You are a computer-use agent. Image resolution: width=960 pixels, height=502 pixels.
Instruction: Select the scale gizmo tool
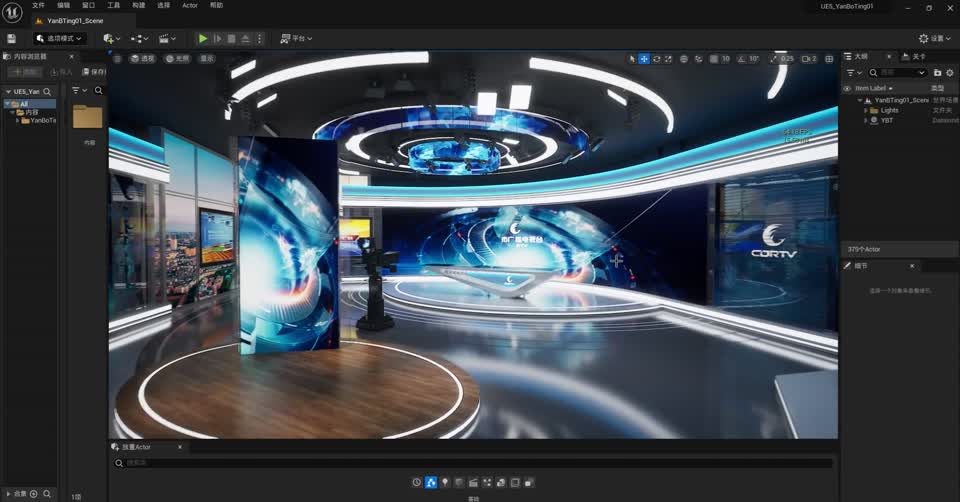(669, 59)
